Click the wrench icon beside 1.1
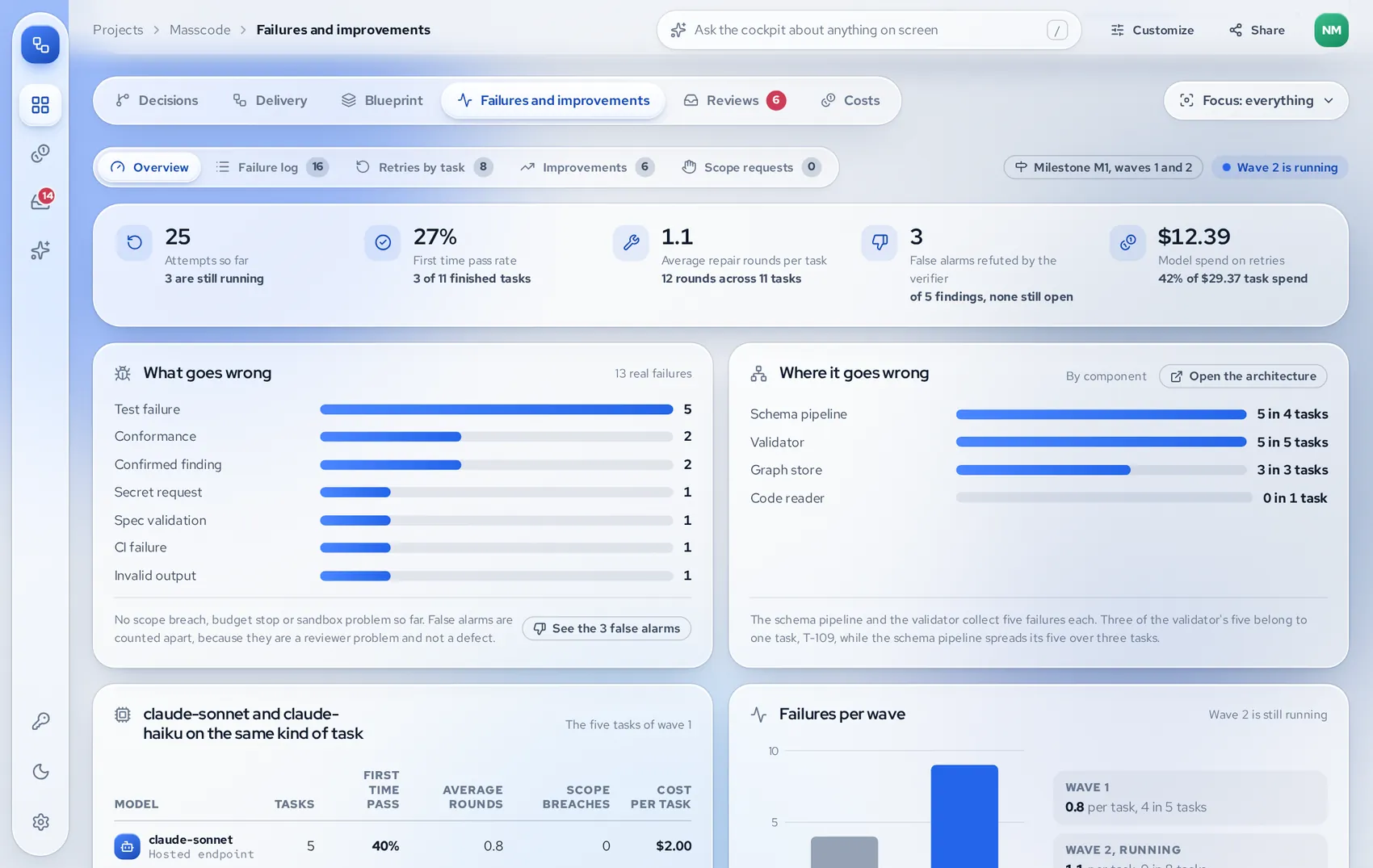Viewport: 1373px width, 868px height. coord(631,242)
